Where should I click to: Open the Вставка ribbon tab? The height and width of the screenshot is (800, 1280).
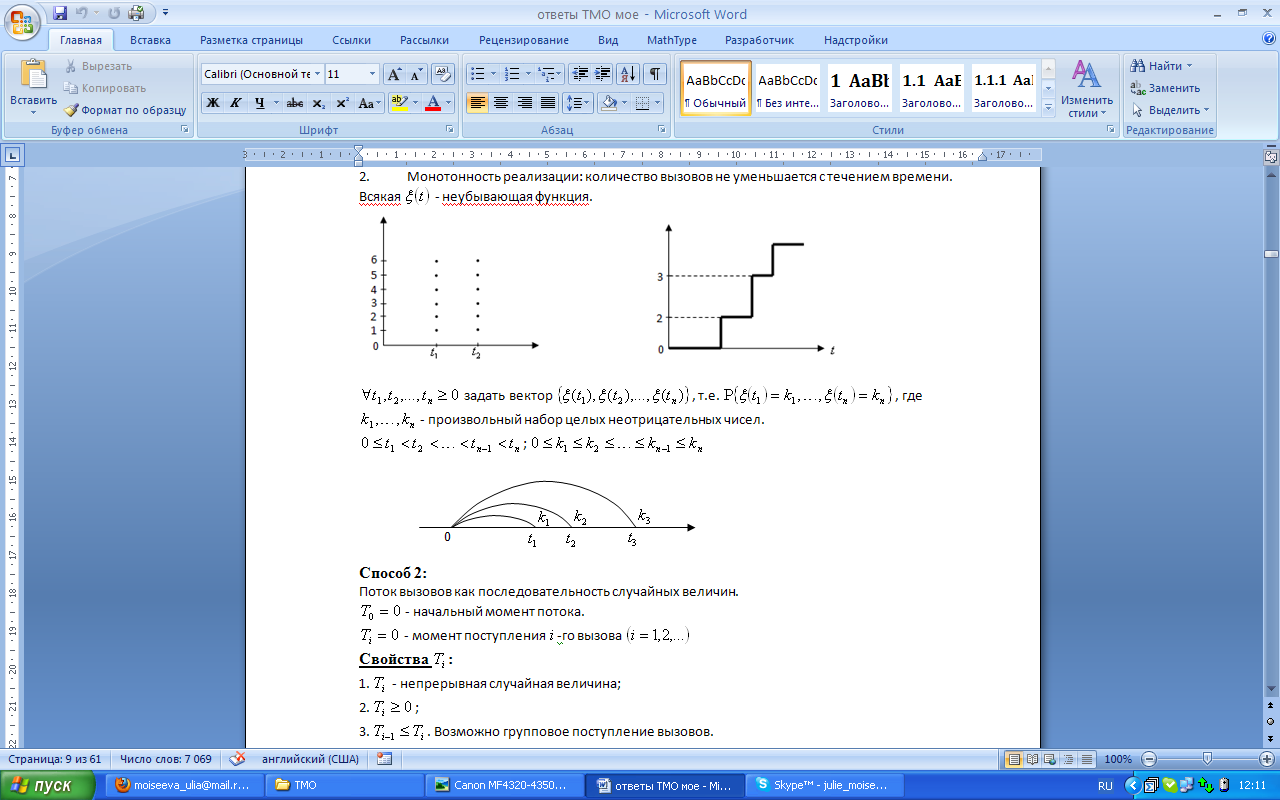pos(150,40)
